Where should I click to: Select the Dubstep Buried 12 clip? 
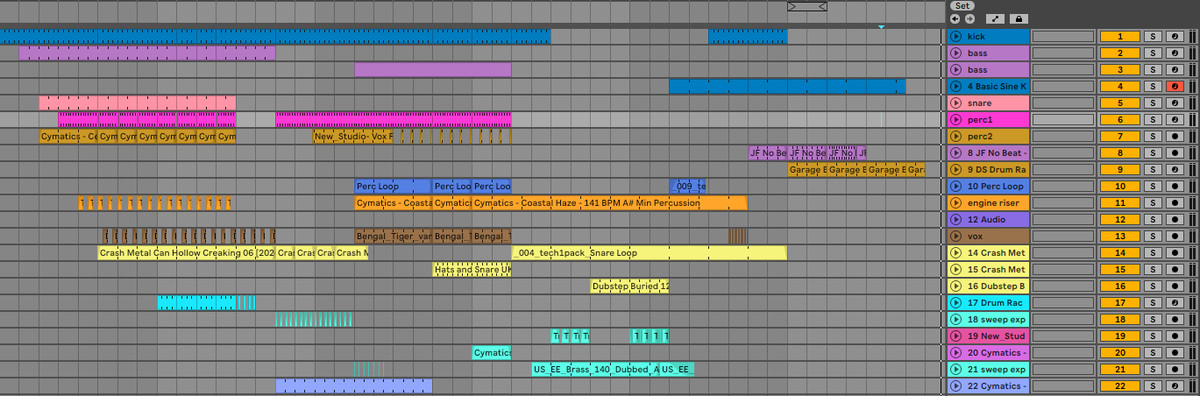(x=630, y=286)
